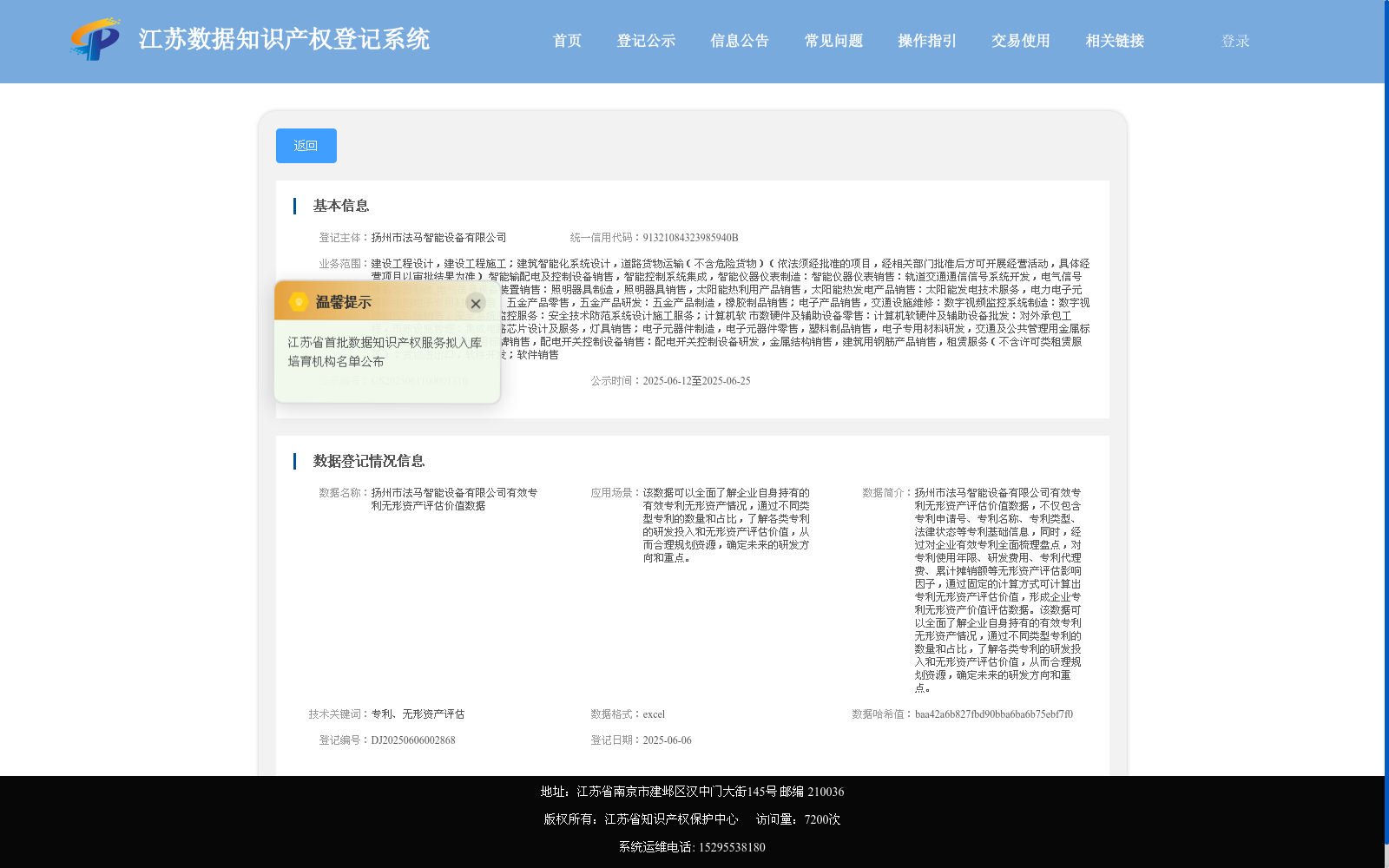Select the data format value excel
The image size is (1389, 868).
[654, 714]
